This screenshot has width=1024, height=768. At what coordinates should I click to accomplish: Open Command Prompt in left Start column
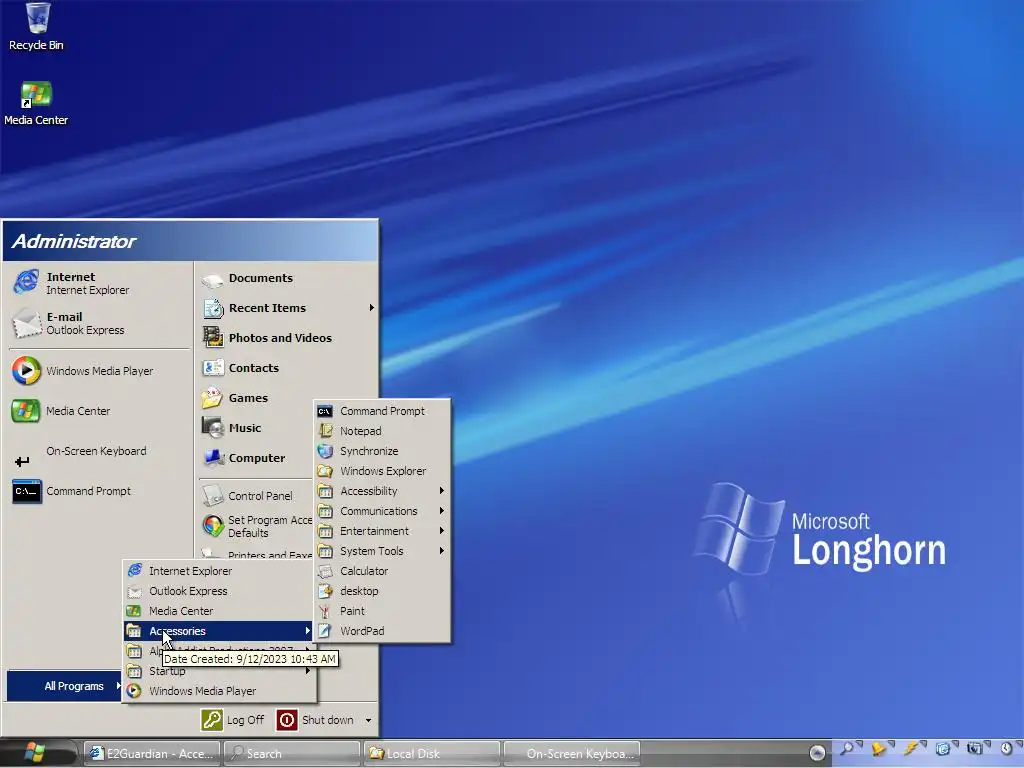98,491
